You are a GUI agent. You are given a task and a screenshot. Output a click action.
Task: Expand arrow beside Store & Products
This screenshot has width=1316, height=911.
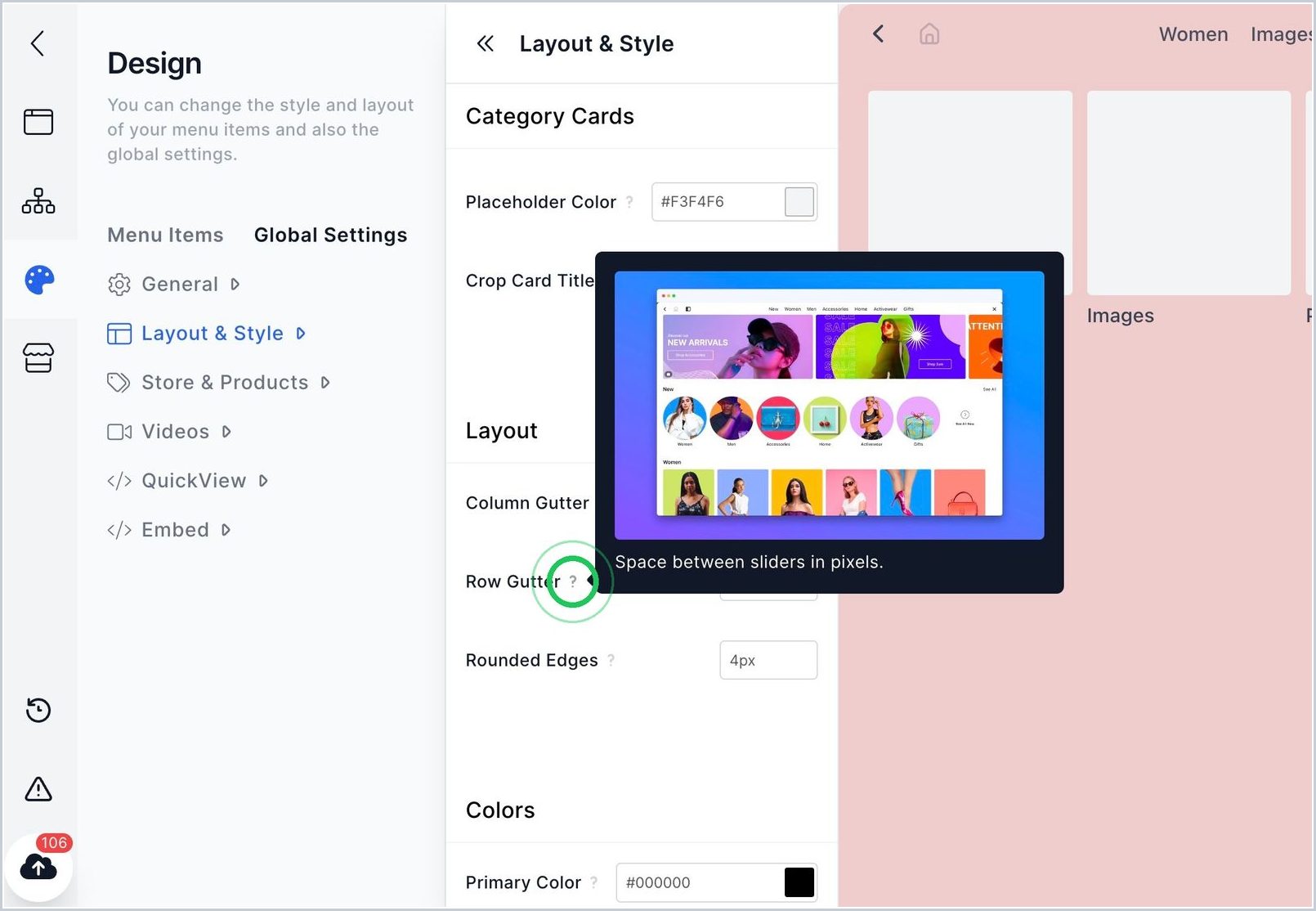(325, 383)
